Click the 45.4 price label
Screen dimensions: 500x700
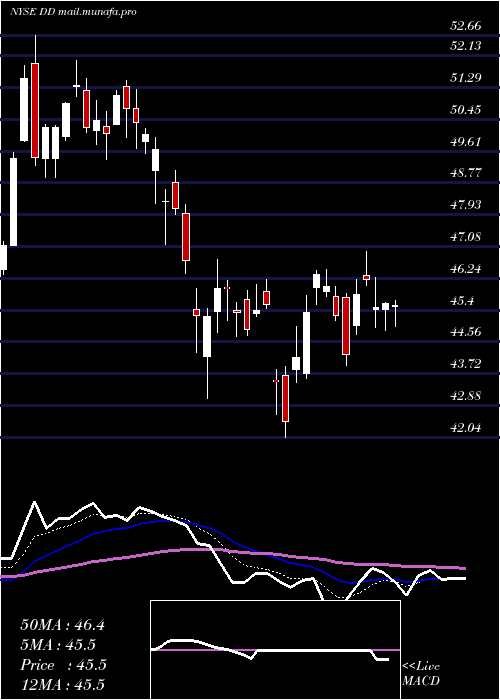pos(462,301)
